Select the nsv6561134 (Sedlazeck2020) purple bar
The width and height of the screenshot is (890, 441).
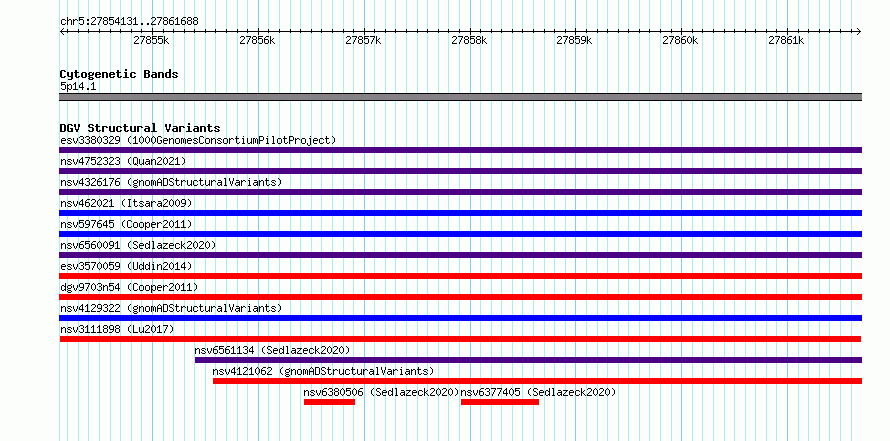point(528,360)
